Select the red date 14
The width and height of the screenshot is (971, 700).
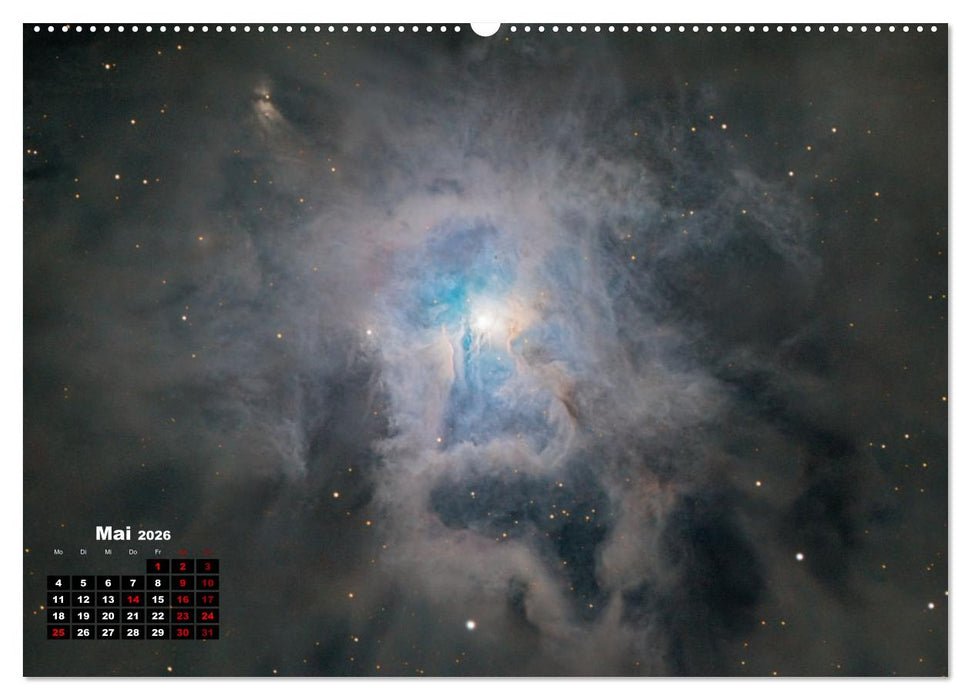133,599
